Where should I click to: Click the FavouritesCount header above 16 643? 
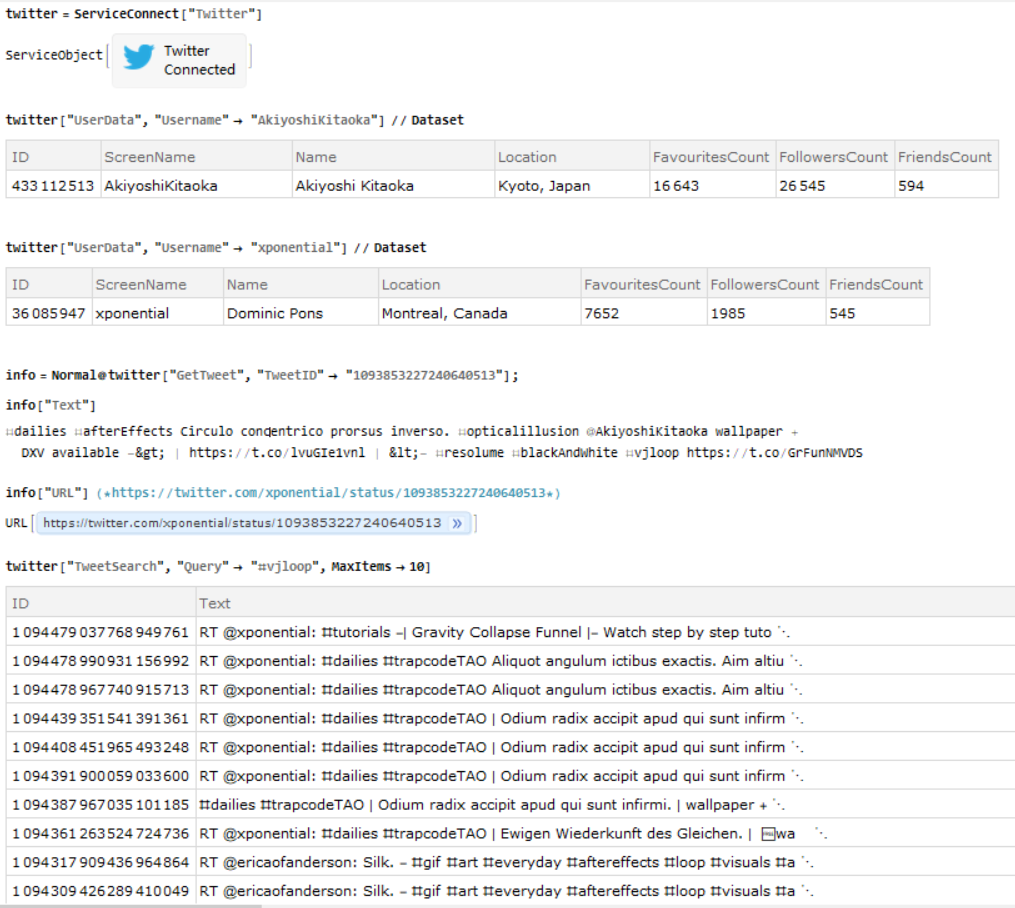pyautogui.click(x=711, y=157)
